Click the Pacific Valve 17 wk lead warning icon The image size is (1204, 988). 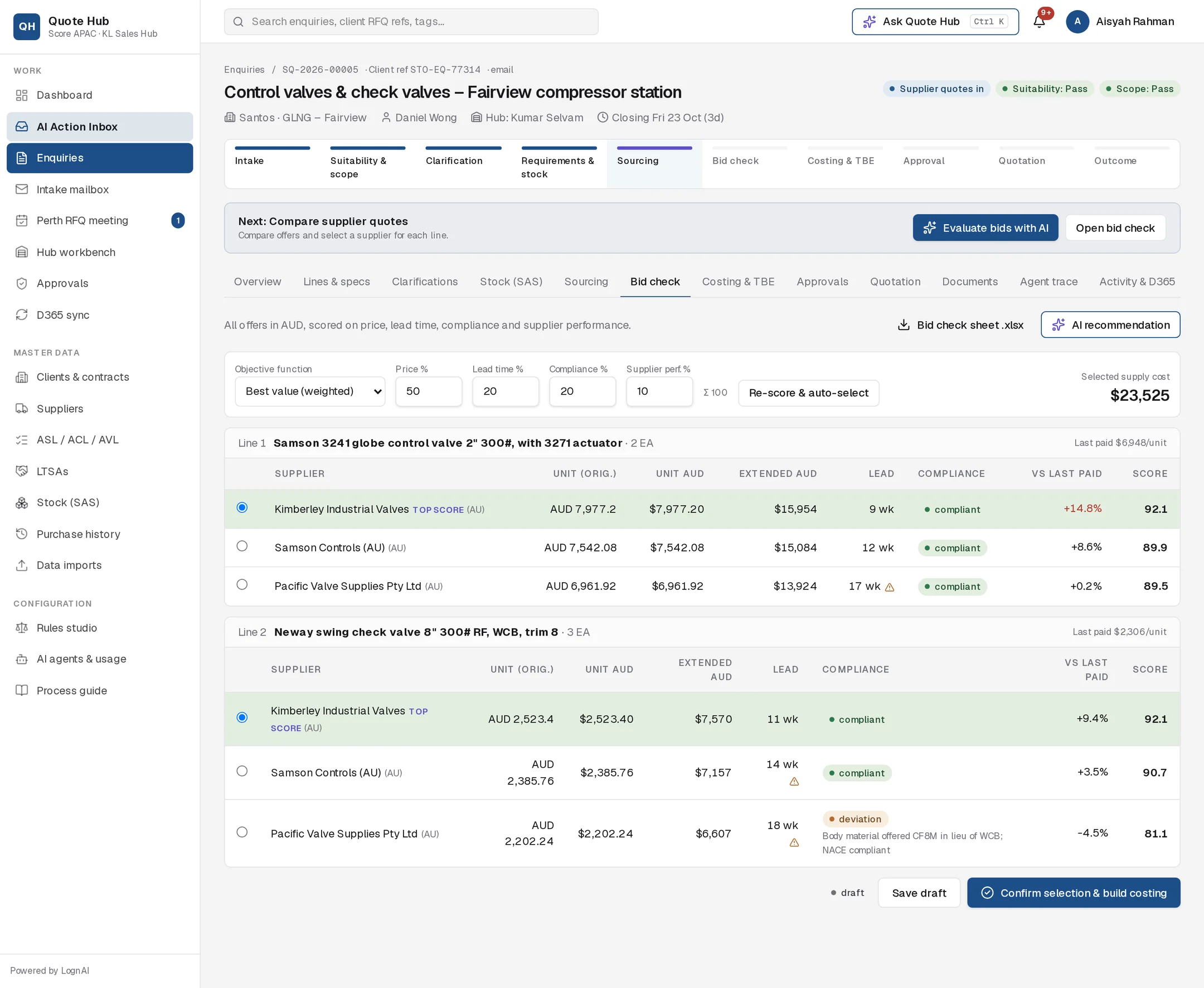tap(890, 587)
